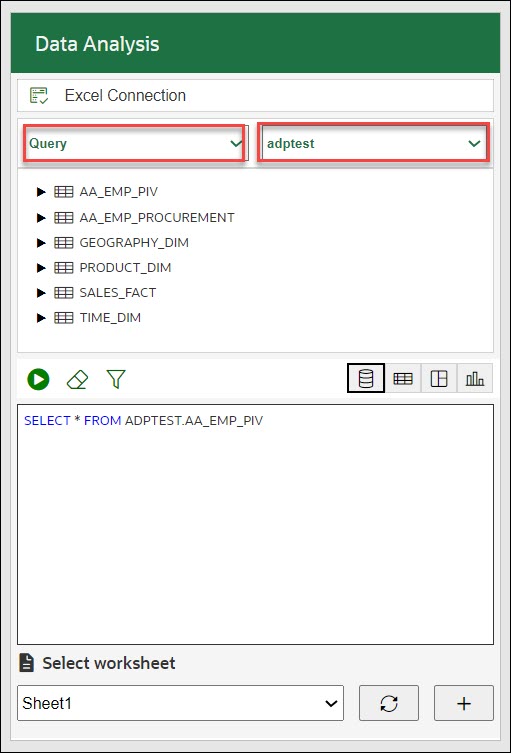The height and width of the screenshot is (753, 511).
Task: Click the table icon beside GEOGRAPHY_DIM
Action: [x=64, y=243]
